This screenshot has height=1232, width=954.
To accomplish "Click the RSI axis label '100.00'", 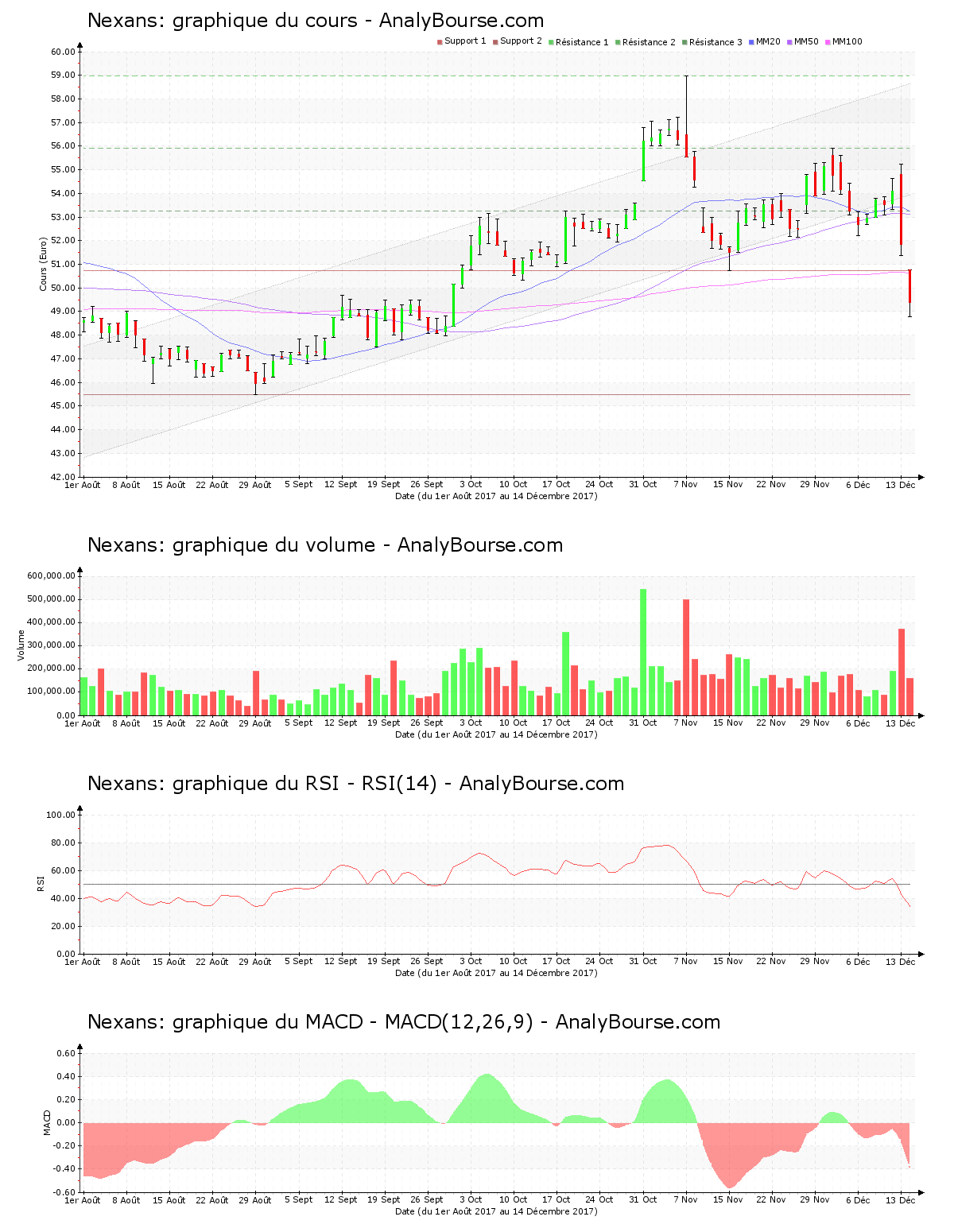I will pyautogui.click(x=60, y=815).
